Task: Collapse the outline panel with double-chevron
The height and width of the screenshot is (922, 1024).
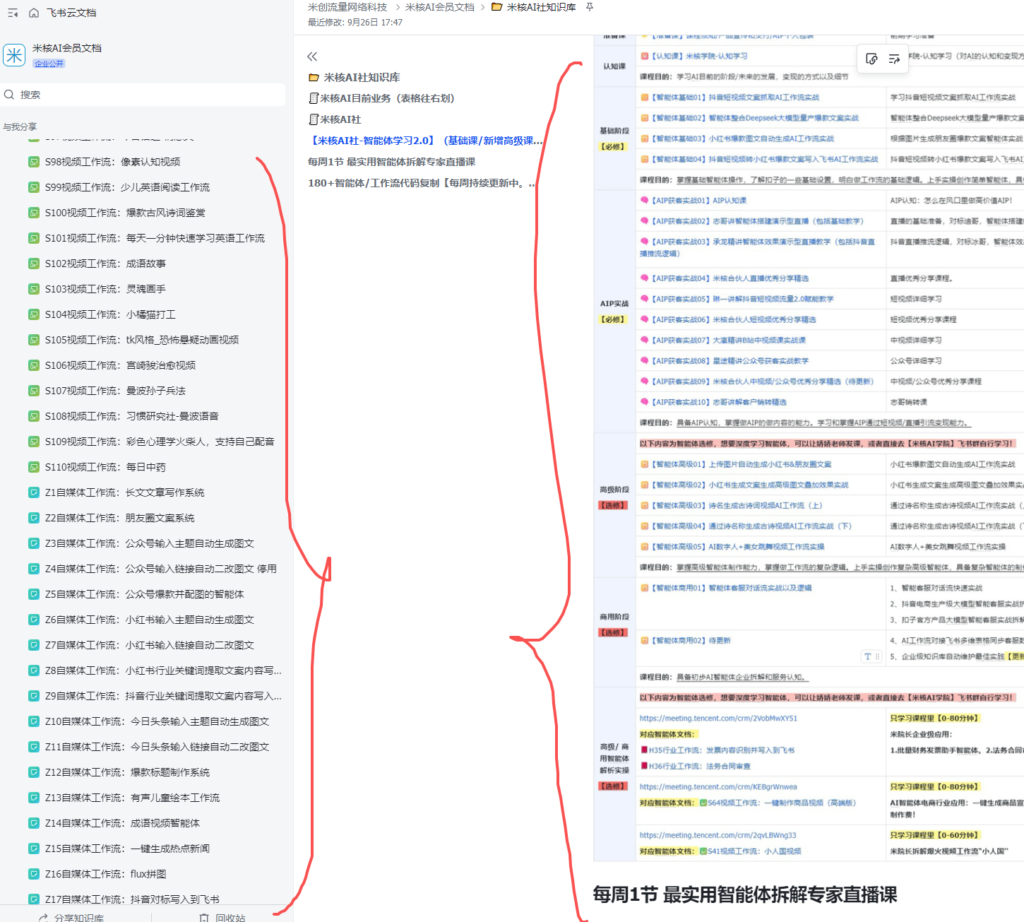Action: [x=312, y=57]
